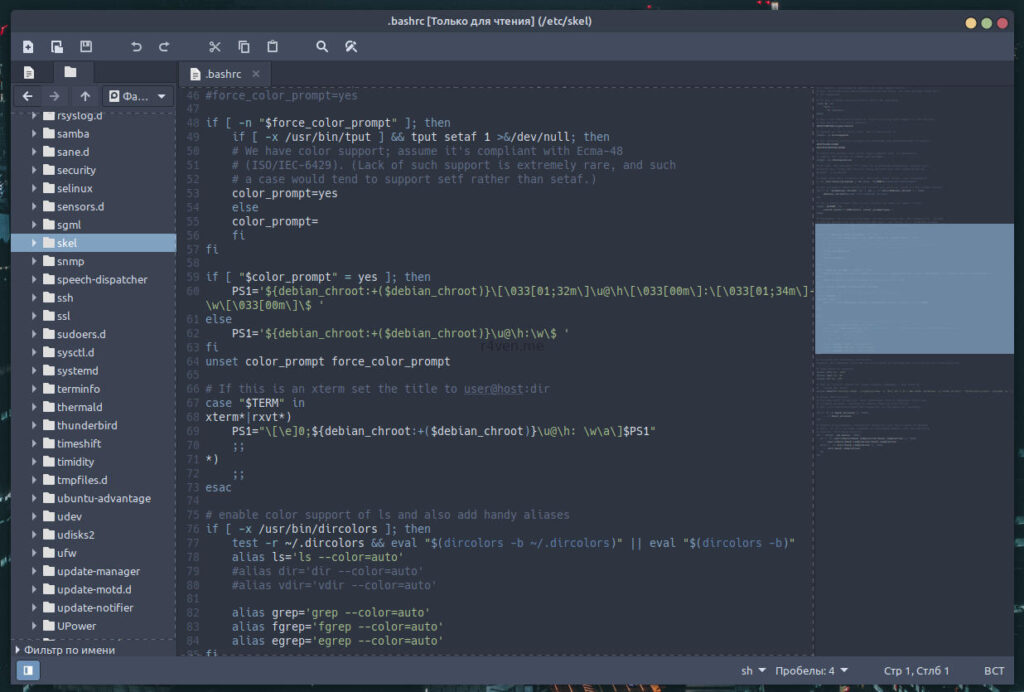Create a new document with the toolbar icon
This screenshot has height=692, width=1024.
point(28,46)
